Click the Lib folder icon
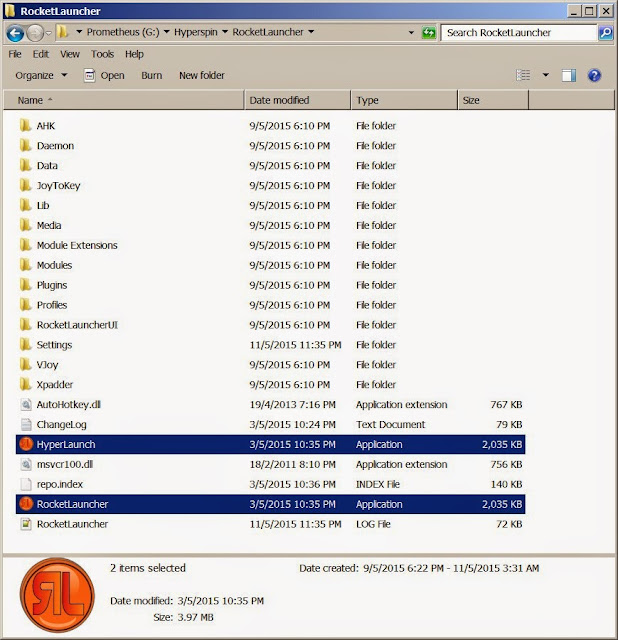Screen dimensions: 618x640 point(26,205)
